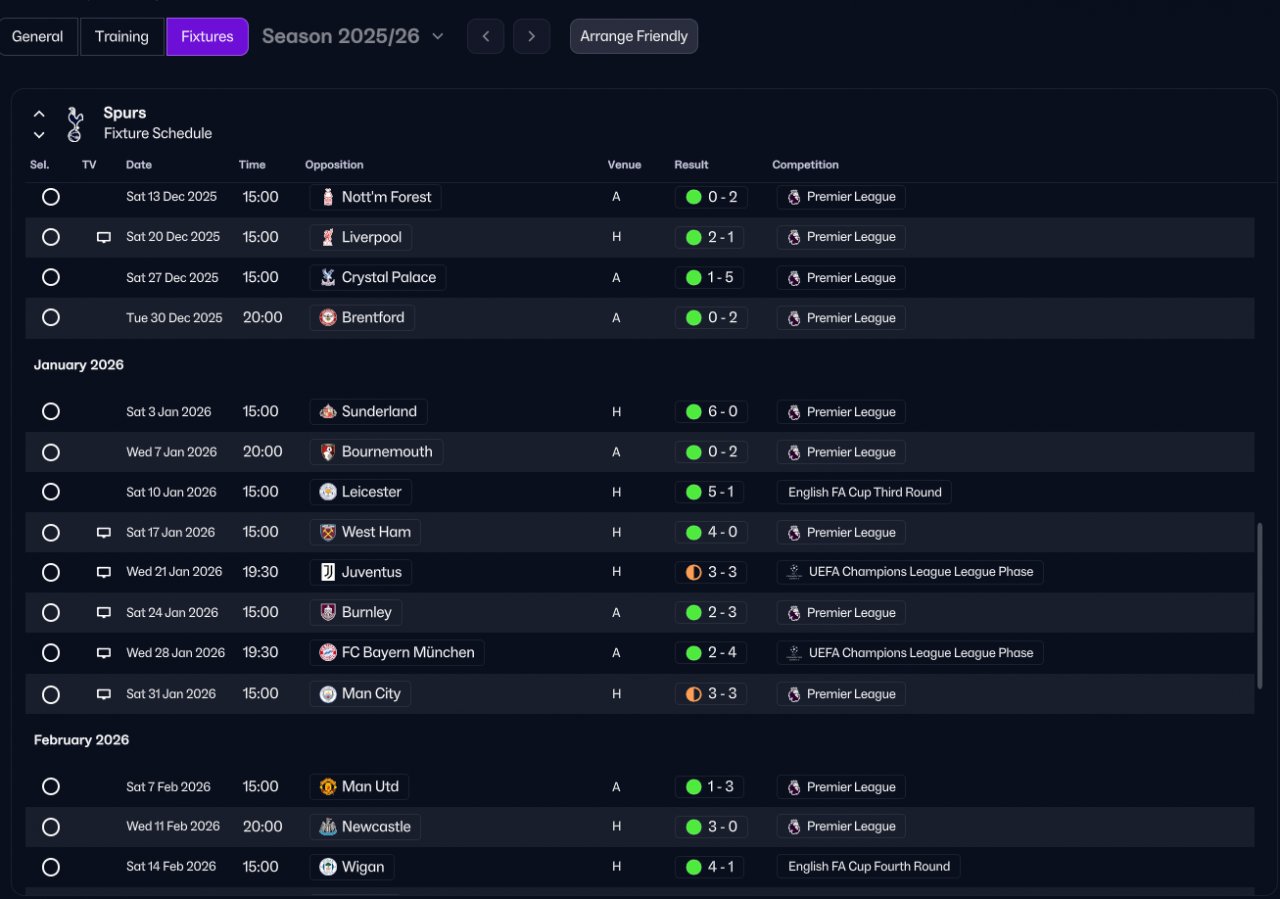Image resolution: width=1280 pixels, height=899 pixels.
Task: Click the Sat 24 Jan 2026 date
Action: coord(172,613)
